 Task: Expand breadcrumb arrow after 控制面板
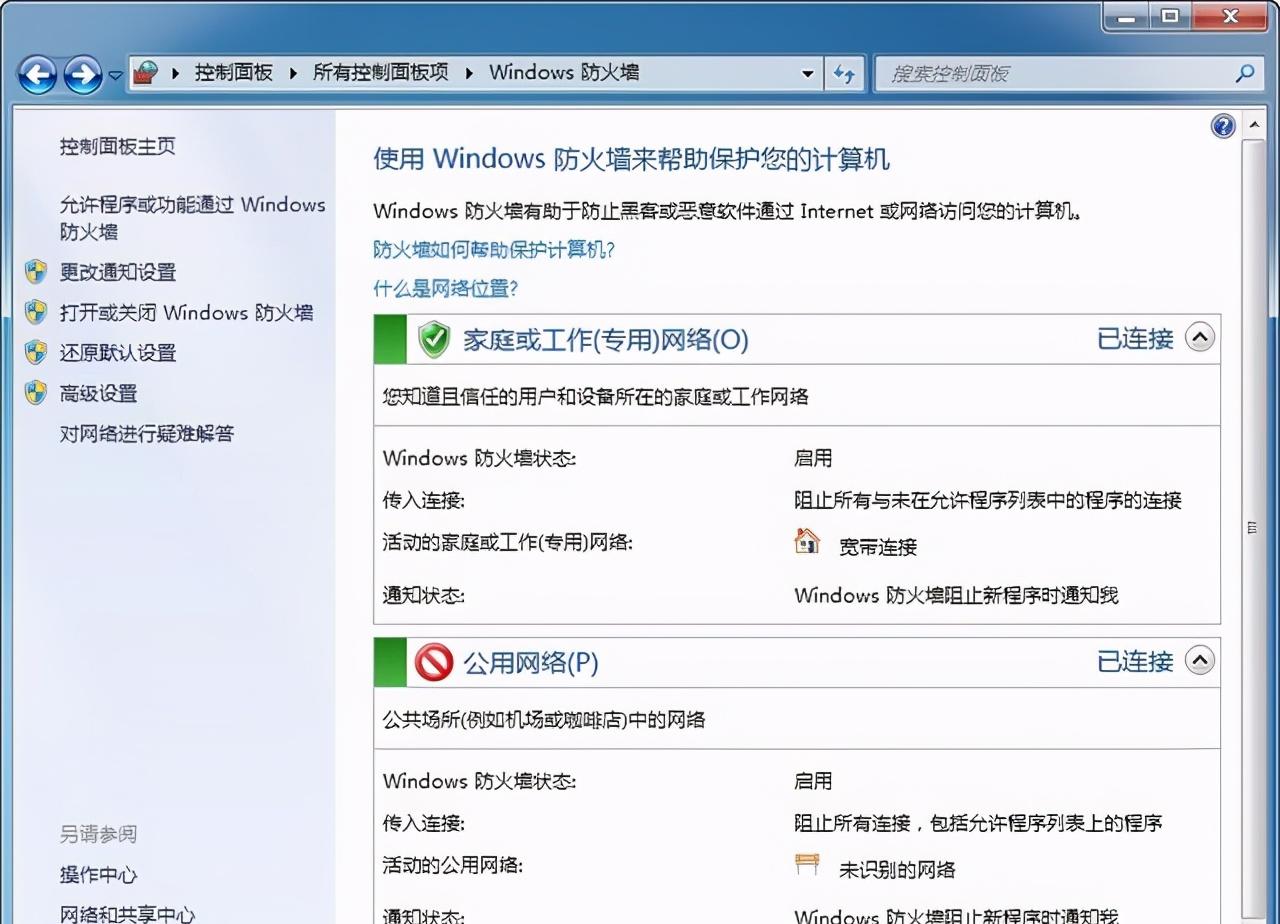(x=294, y=73)
